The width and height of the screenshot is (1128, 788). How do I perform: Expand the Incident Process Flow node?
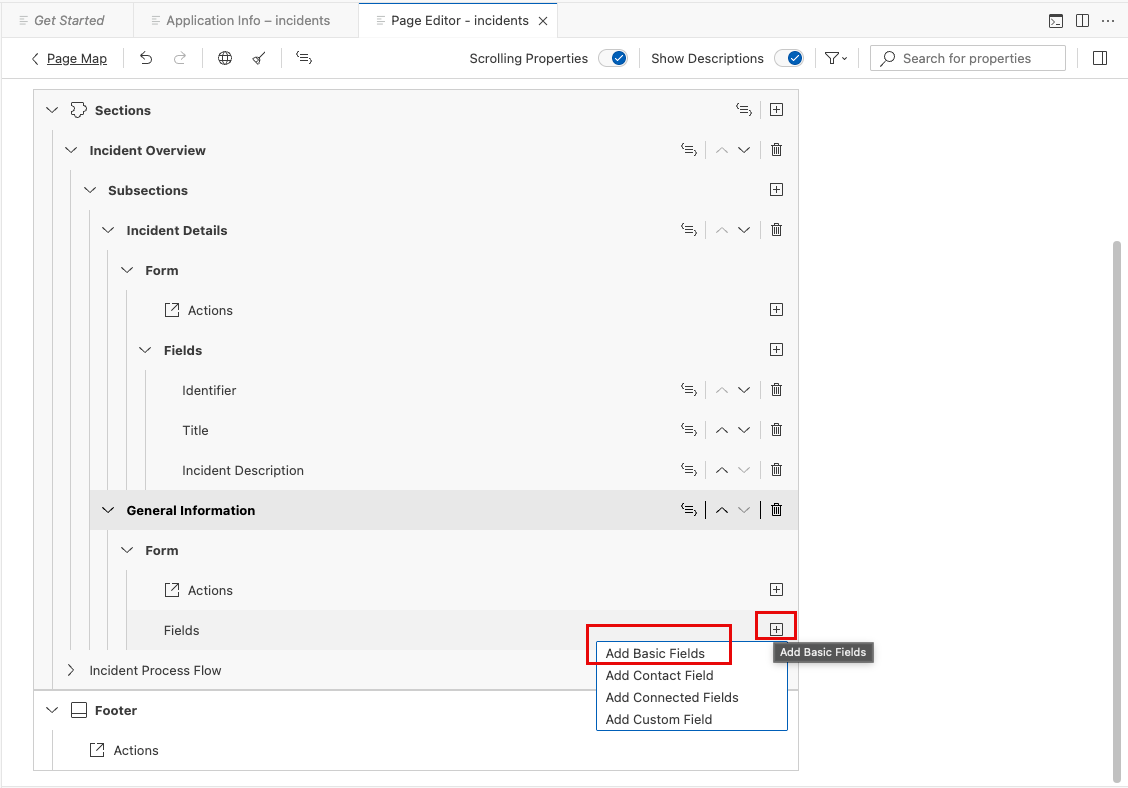click(70, 670)
